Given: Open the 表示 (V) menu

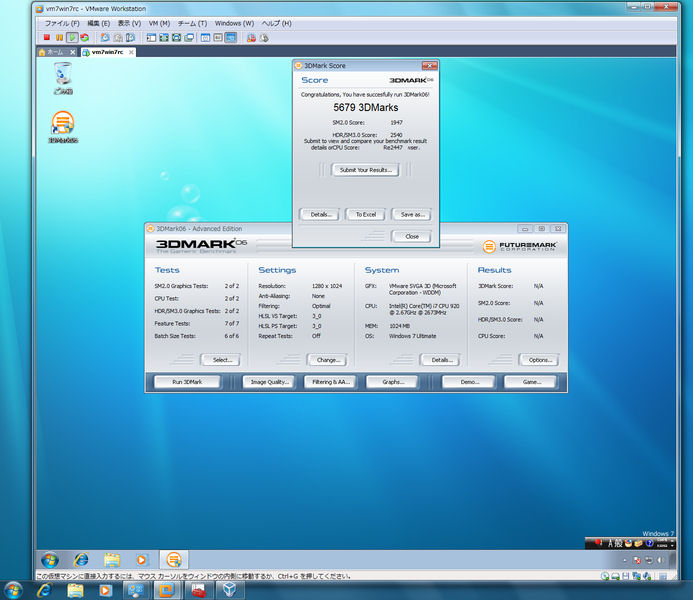Looking at the screenshot, I should [x=129, y=23].
